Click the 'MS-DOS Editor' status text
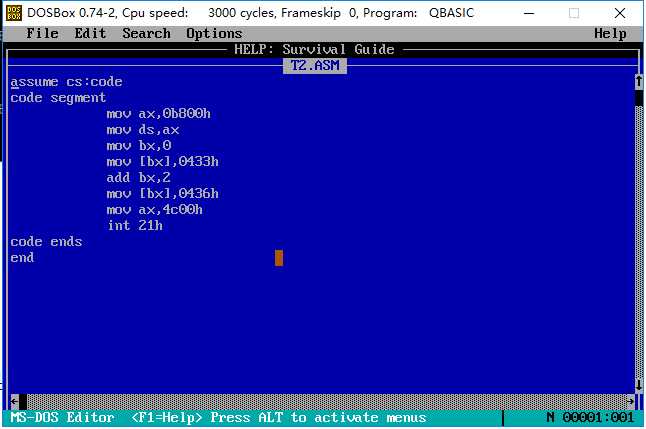This screenshot has height=429, width=646. point(62,417)
